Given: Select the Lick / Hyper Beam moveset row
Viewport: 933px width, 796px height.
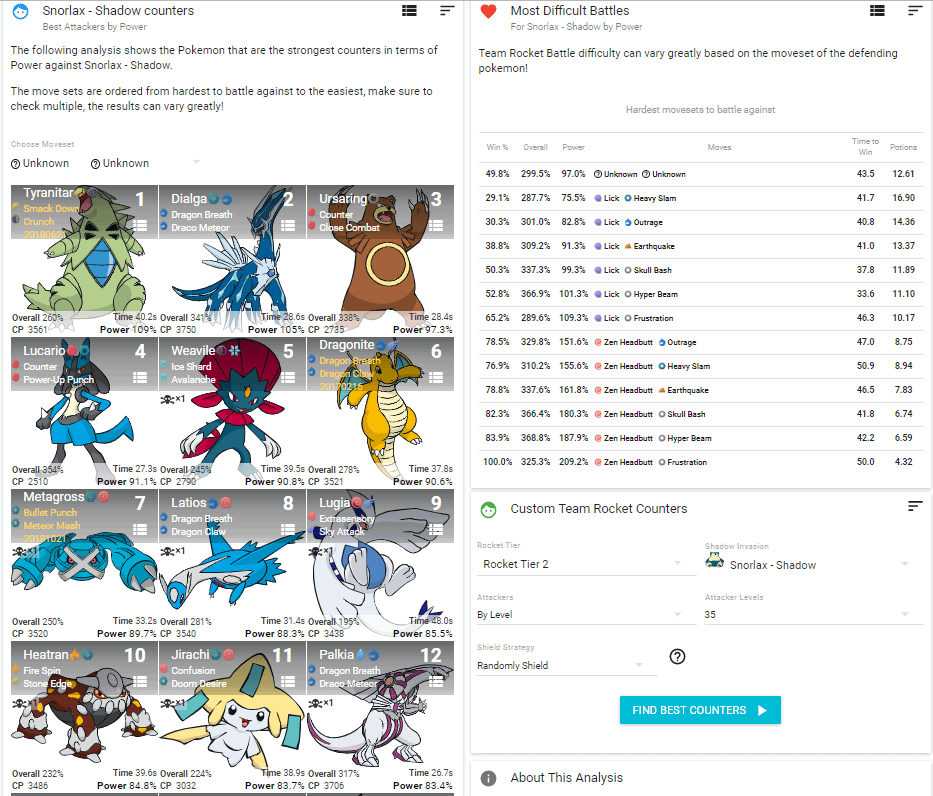Looking at the screenshot, I should coord(700,294).
